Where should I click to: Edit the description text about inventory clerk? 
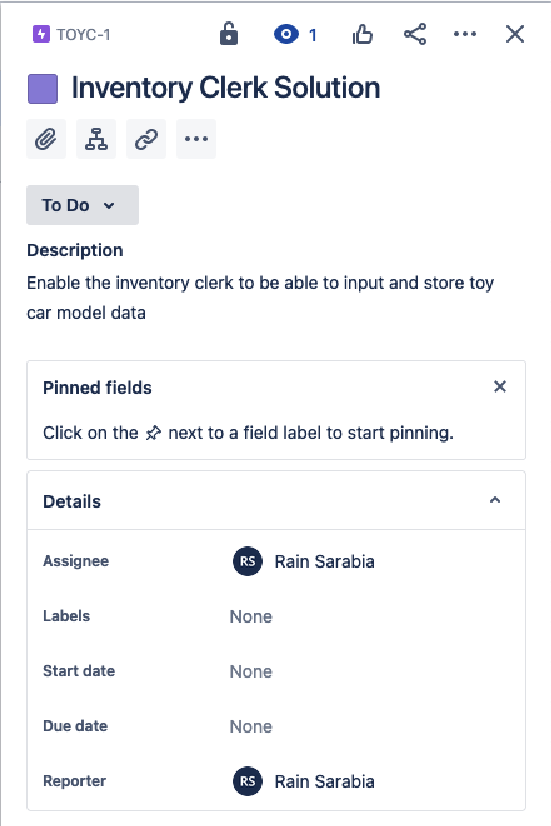pyautogui.click(x=260, y=298)
